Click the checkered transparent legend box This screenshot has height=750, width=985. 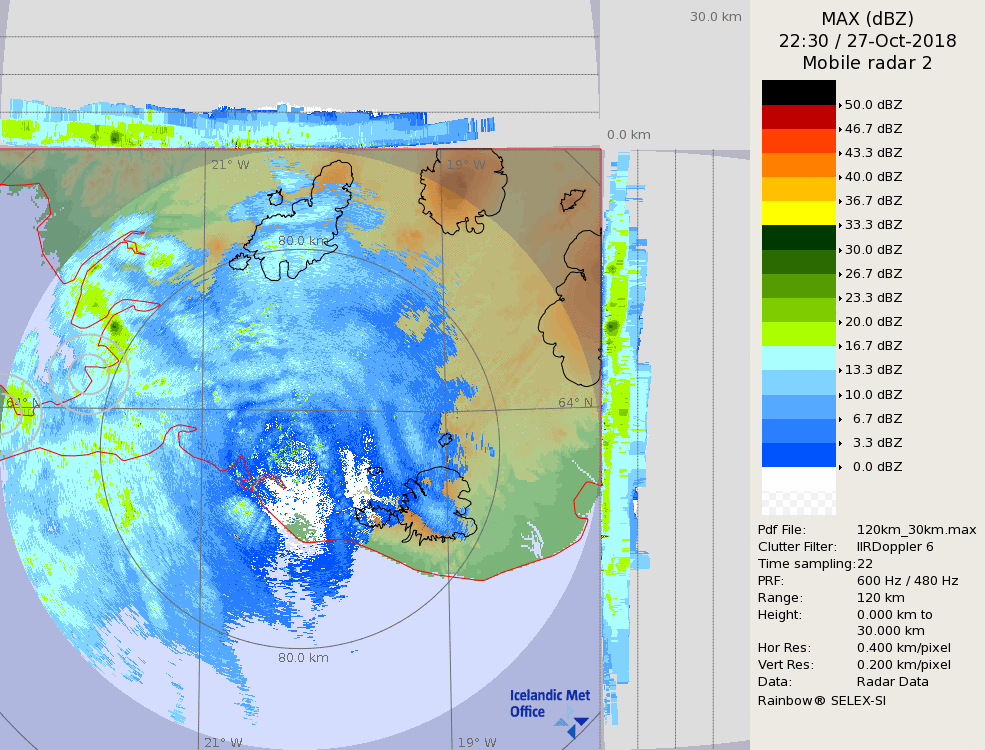tap(798, 491)
